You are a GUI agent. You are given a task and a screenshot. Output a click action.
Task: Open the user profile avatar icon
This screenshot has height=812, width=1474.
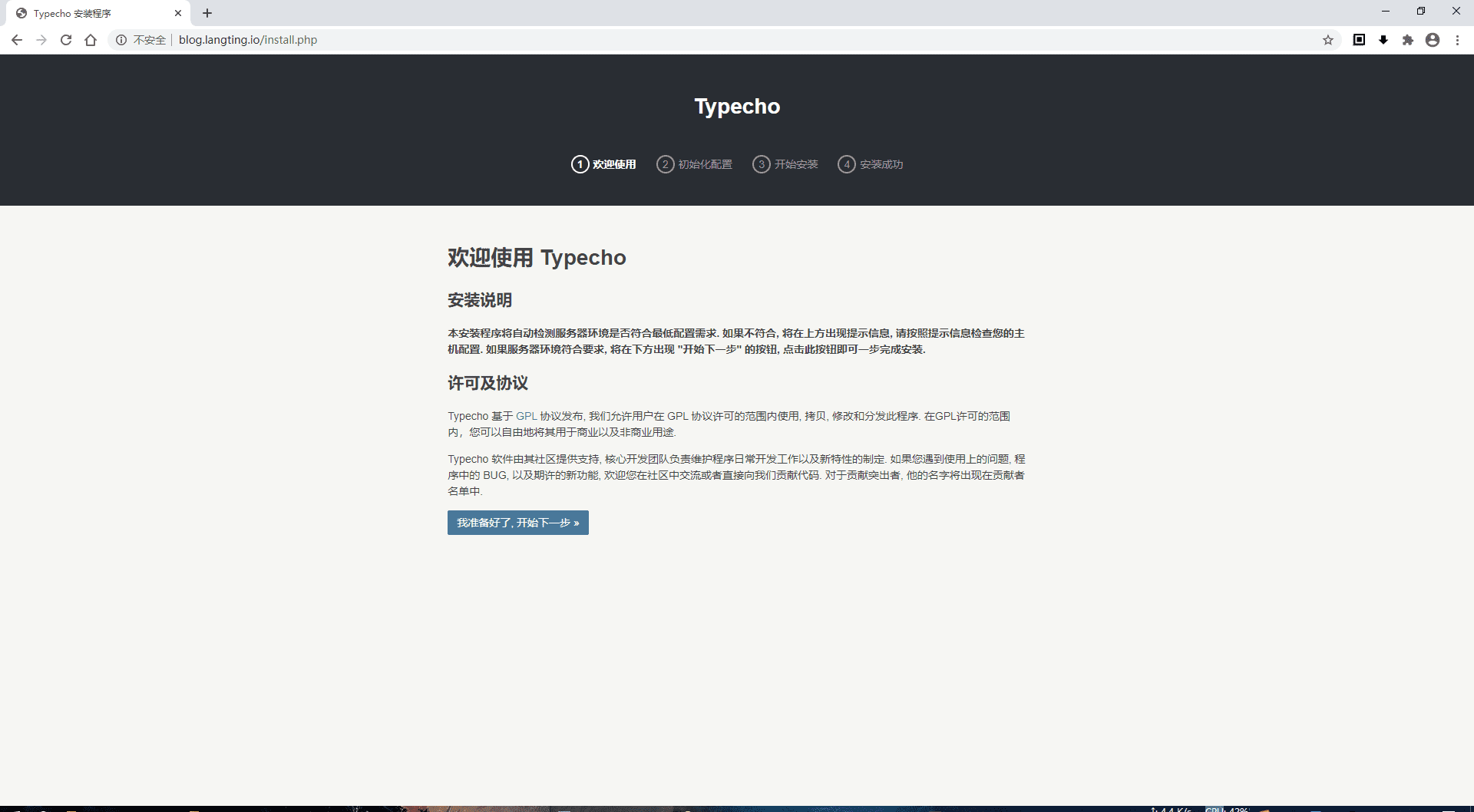1433,40
